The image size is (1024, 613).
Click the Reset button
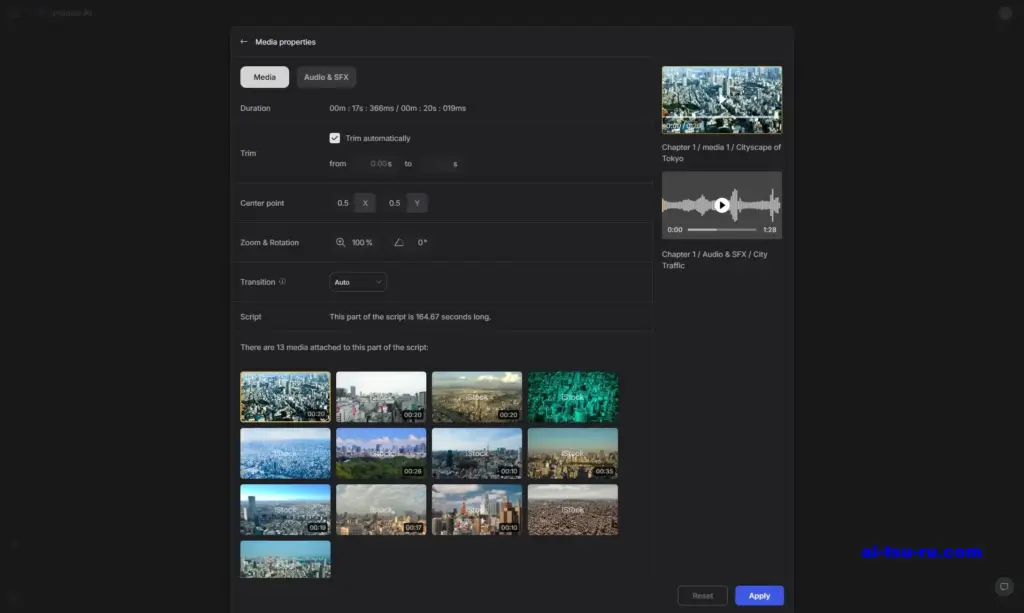tap(703, 595)
